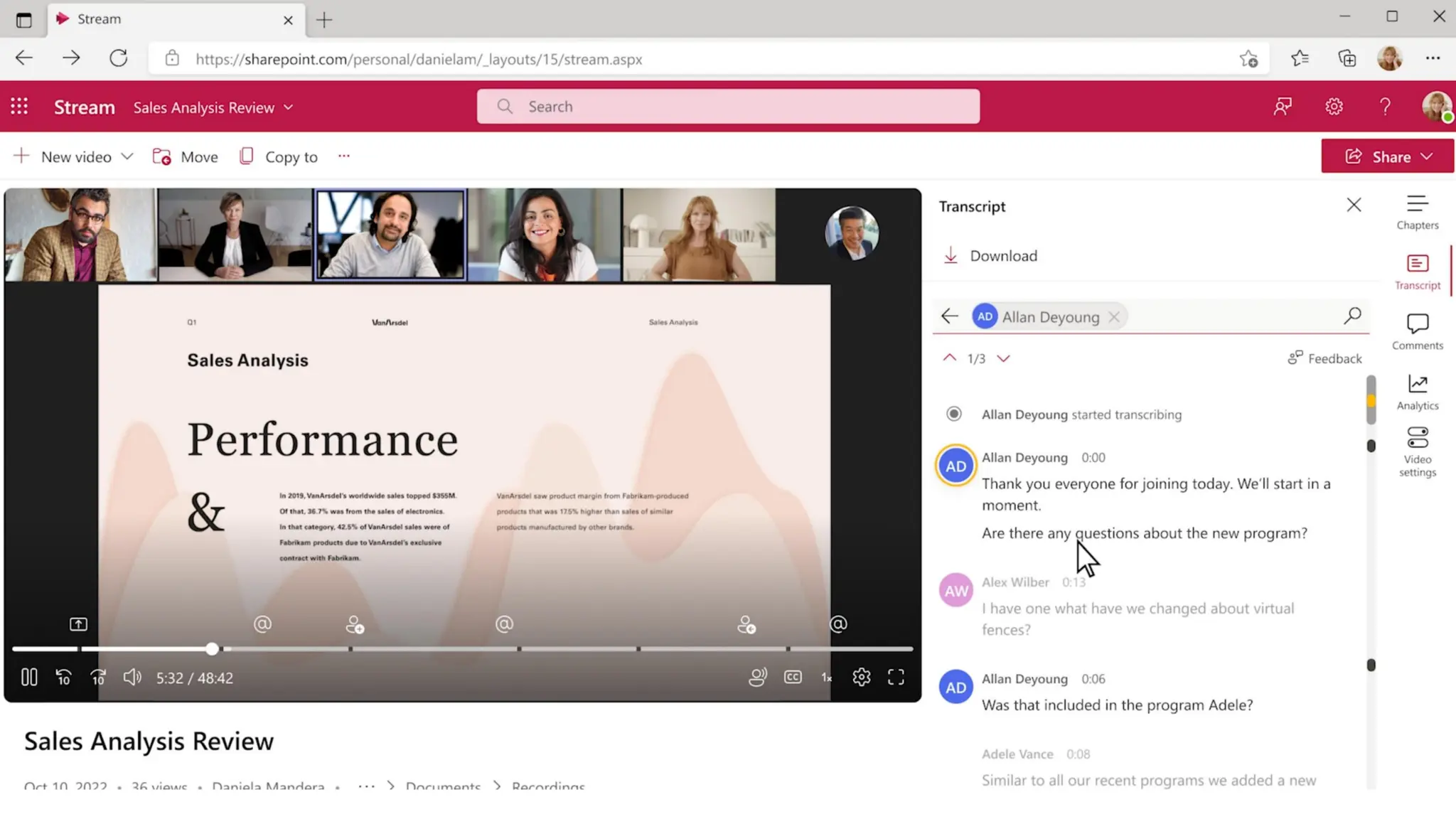
Task: Mute the video volume
Action: tap(132, 678)
